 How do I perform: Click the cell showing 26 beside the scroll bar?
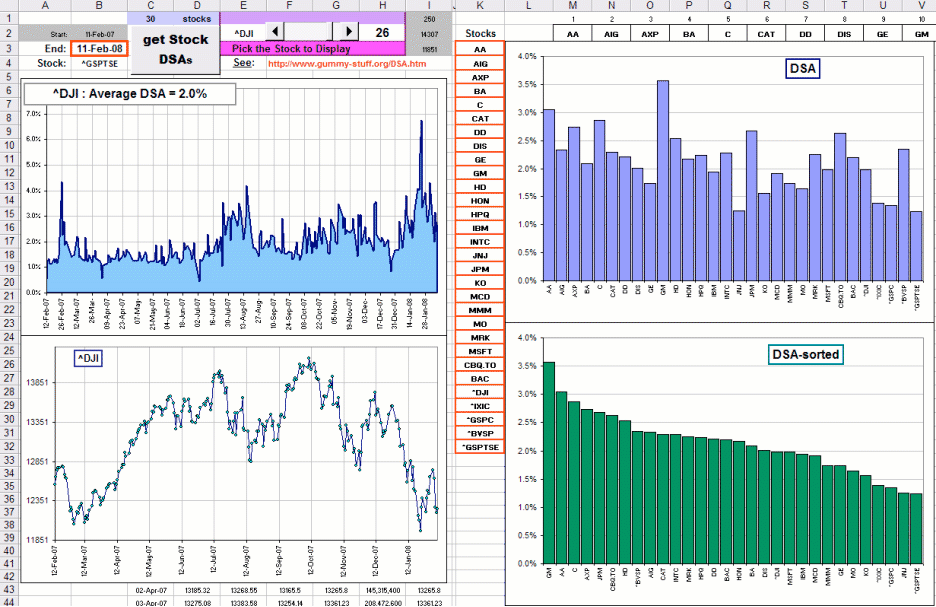[382, 32]
